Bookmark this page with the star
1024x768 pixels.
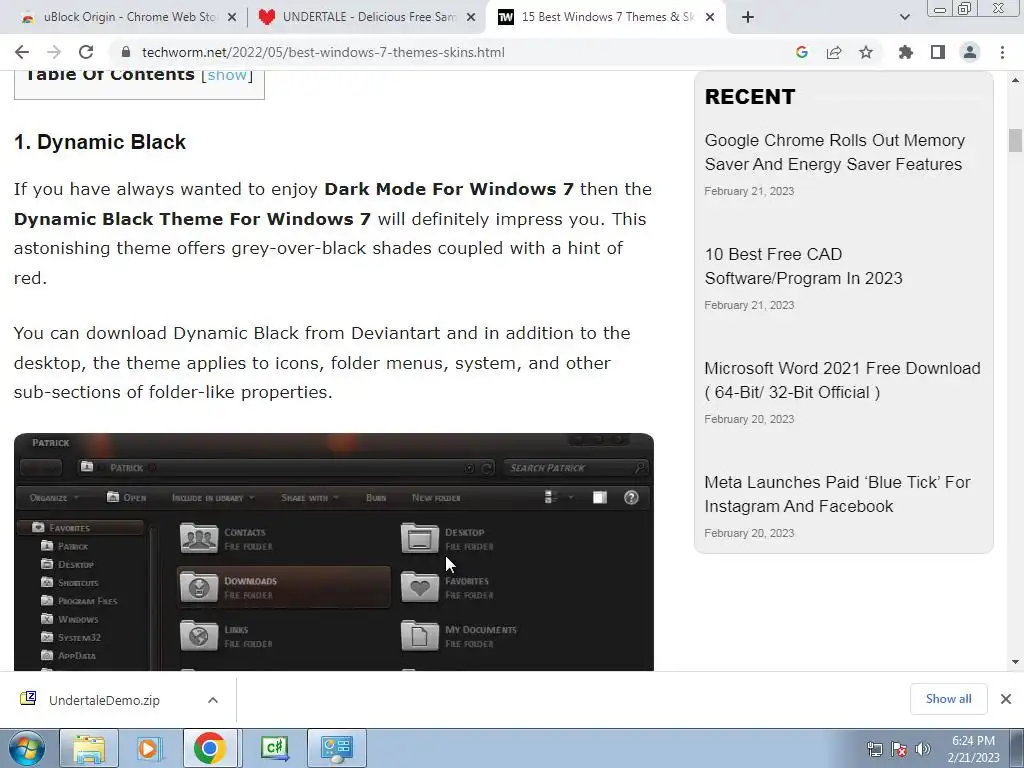click(866, 52)
